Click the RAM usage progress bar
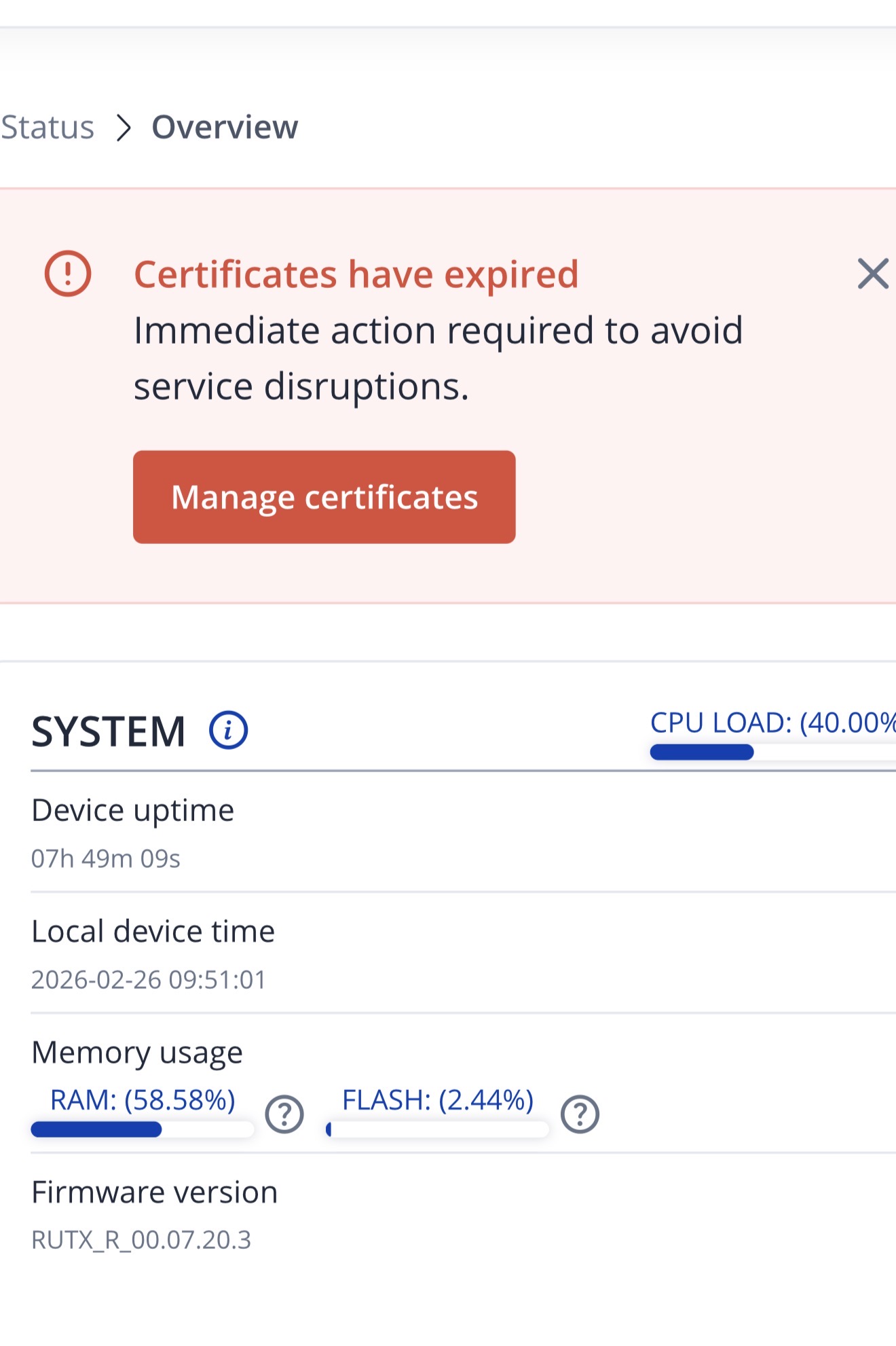Image resolution: width=896 pixels, height=1346 pixels. coord(143,1129)
